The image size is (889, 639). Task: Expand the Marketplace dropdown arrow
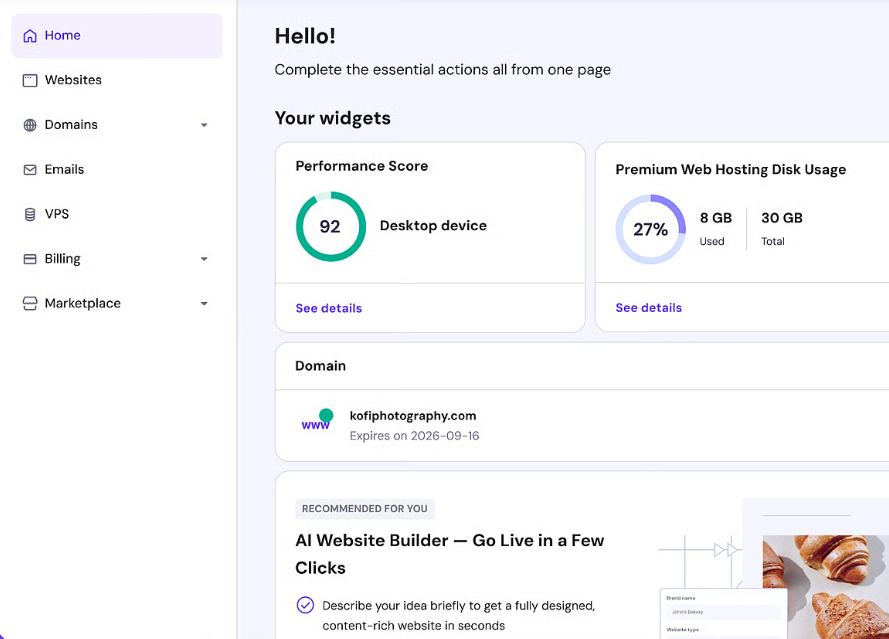204,304
